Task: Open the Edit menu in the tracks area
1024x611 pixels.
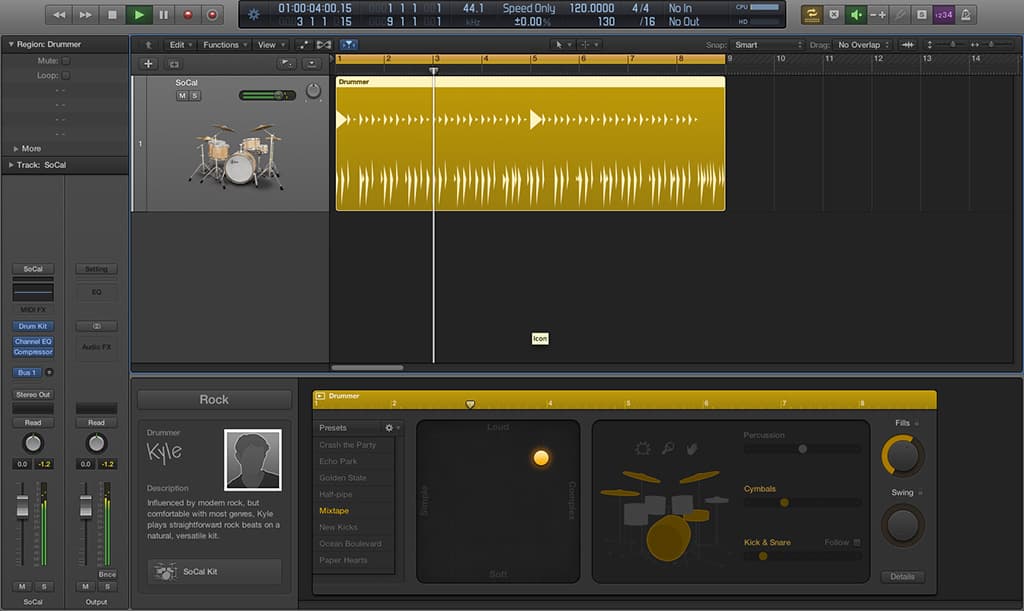Action: [180, 44]
